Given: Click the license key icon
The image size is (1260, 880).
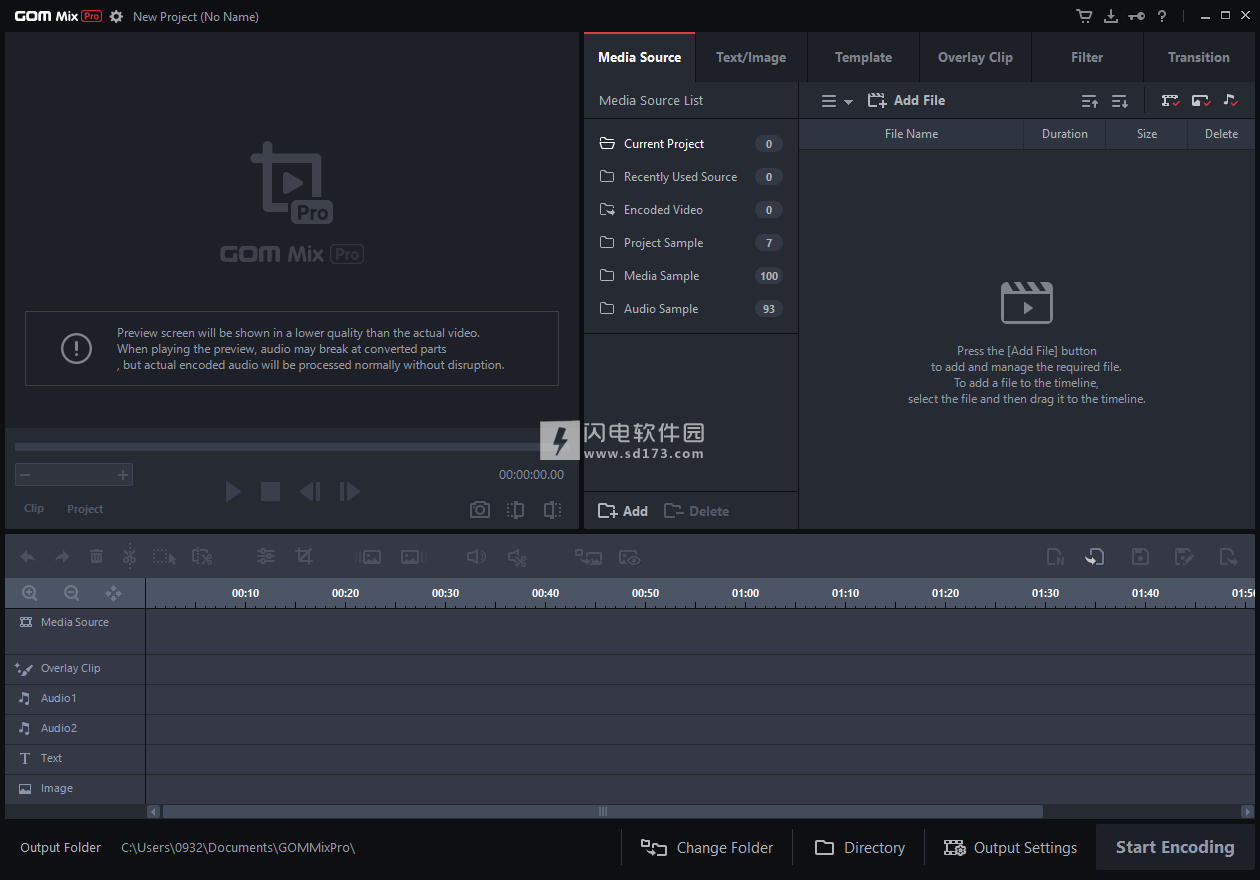Looking at the screenshot, I should tap(1136, 16).
